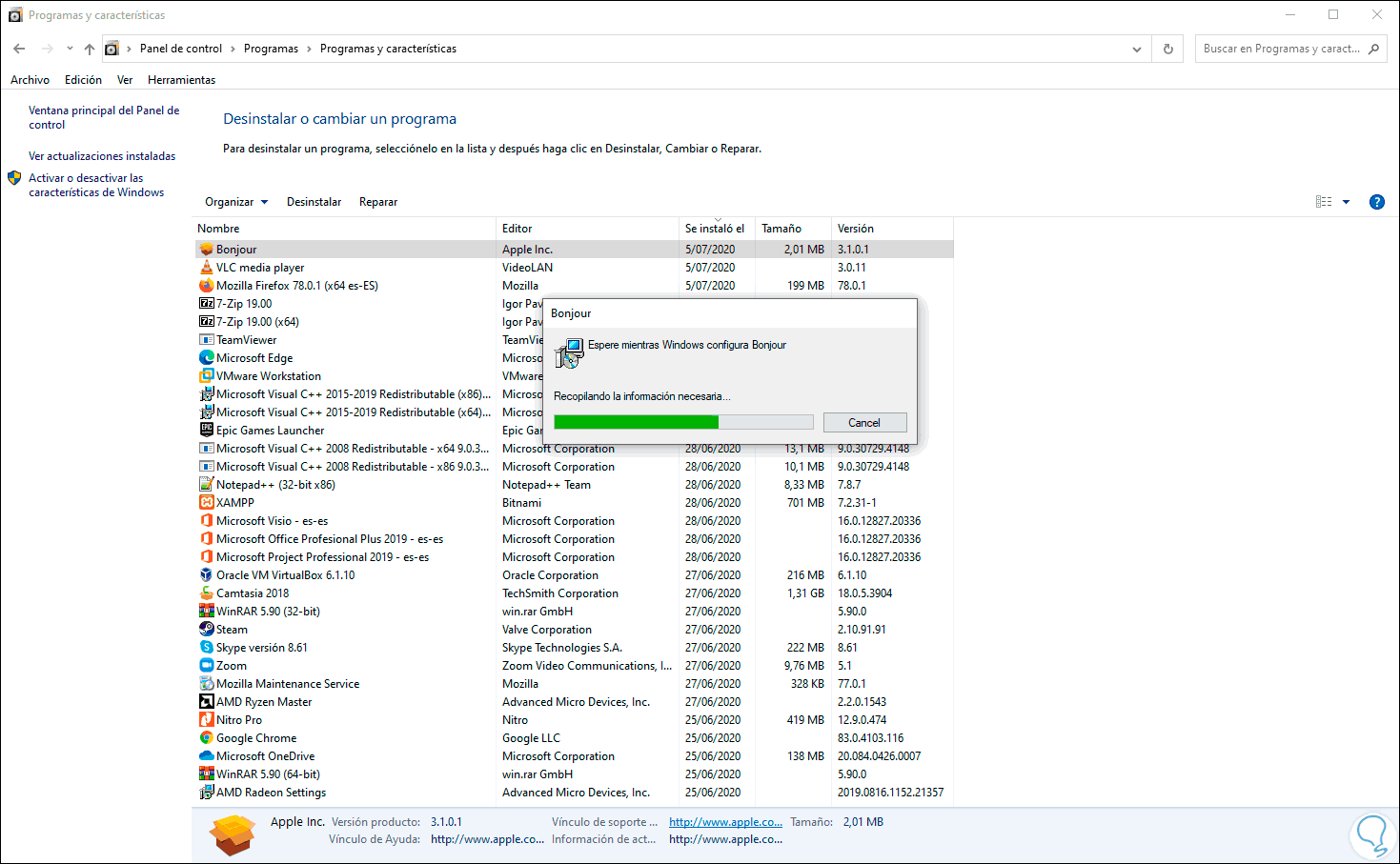Open the recent locations dropdown arrow
The width and height of the screenshot is (1400, 864).
(x=70, y=49)
